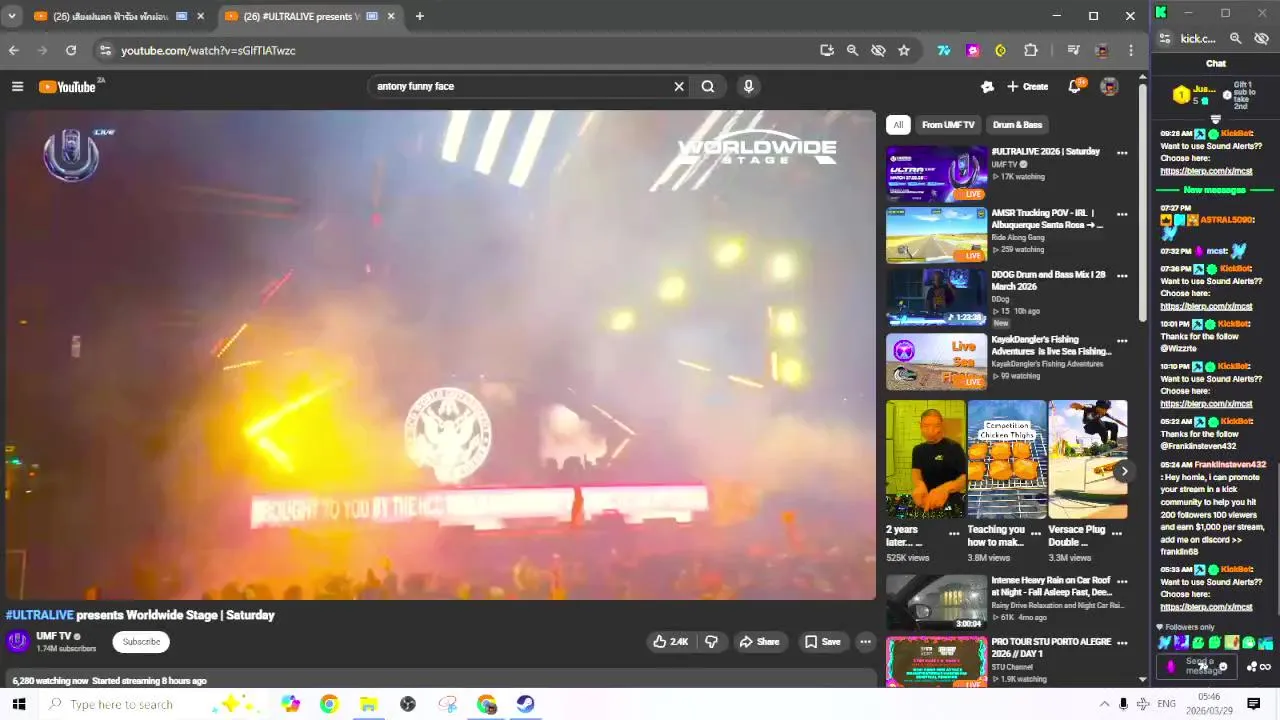Open the blerp.com link in top KickBot message
This screenshot has width=1280, height=720.
coord(1206,171)
